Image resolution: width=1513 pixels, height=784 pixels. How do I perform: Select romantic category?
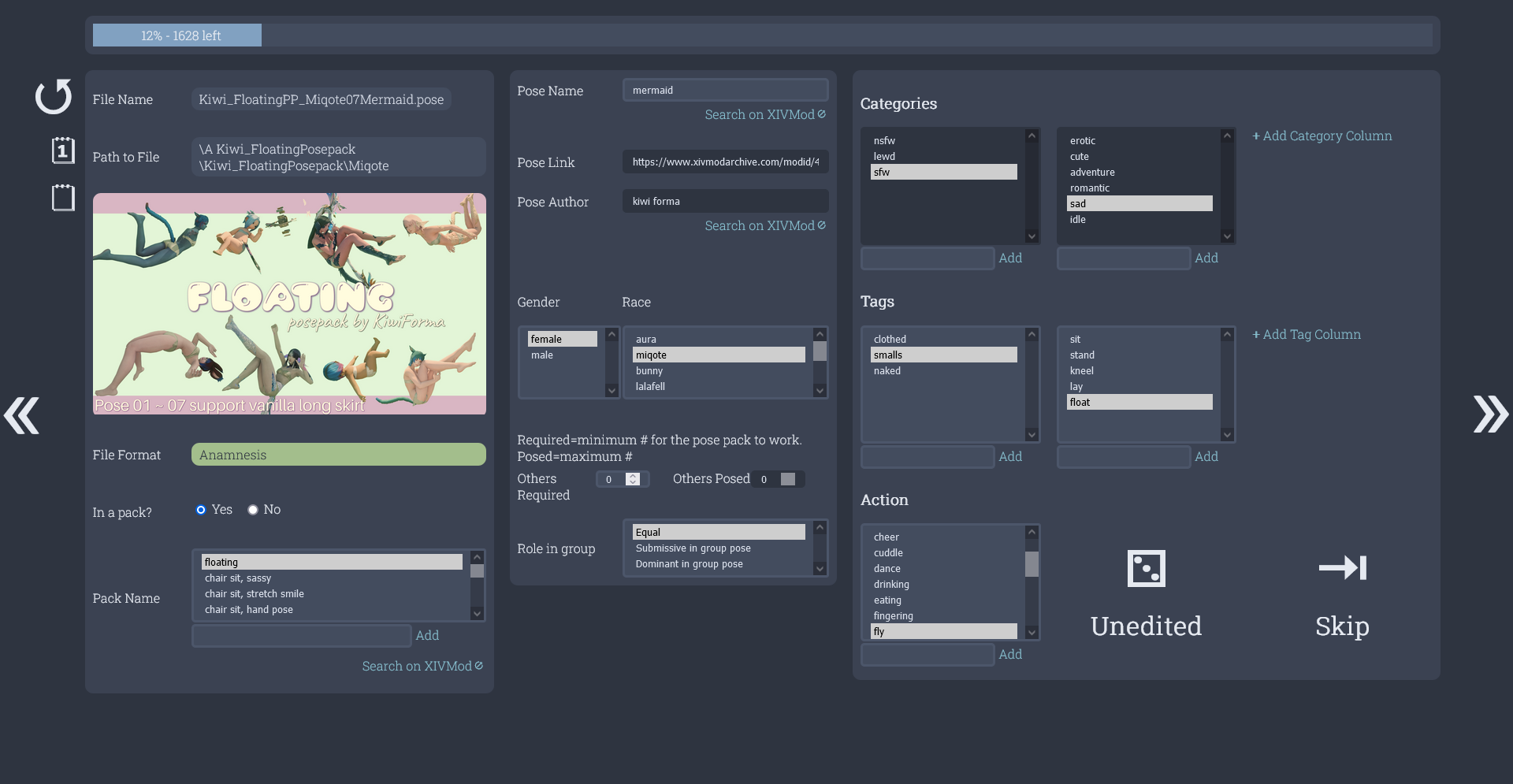(x=1139, y=188)
